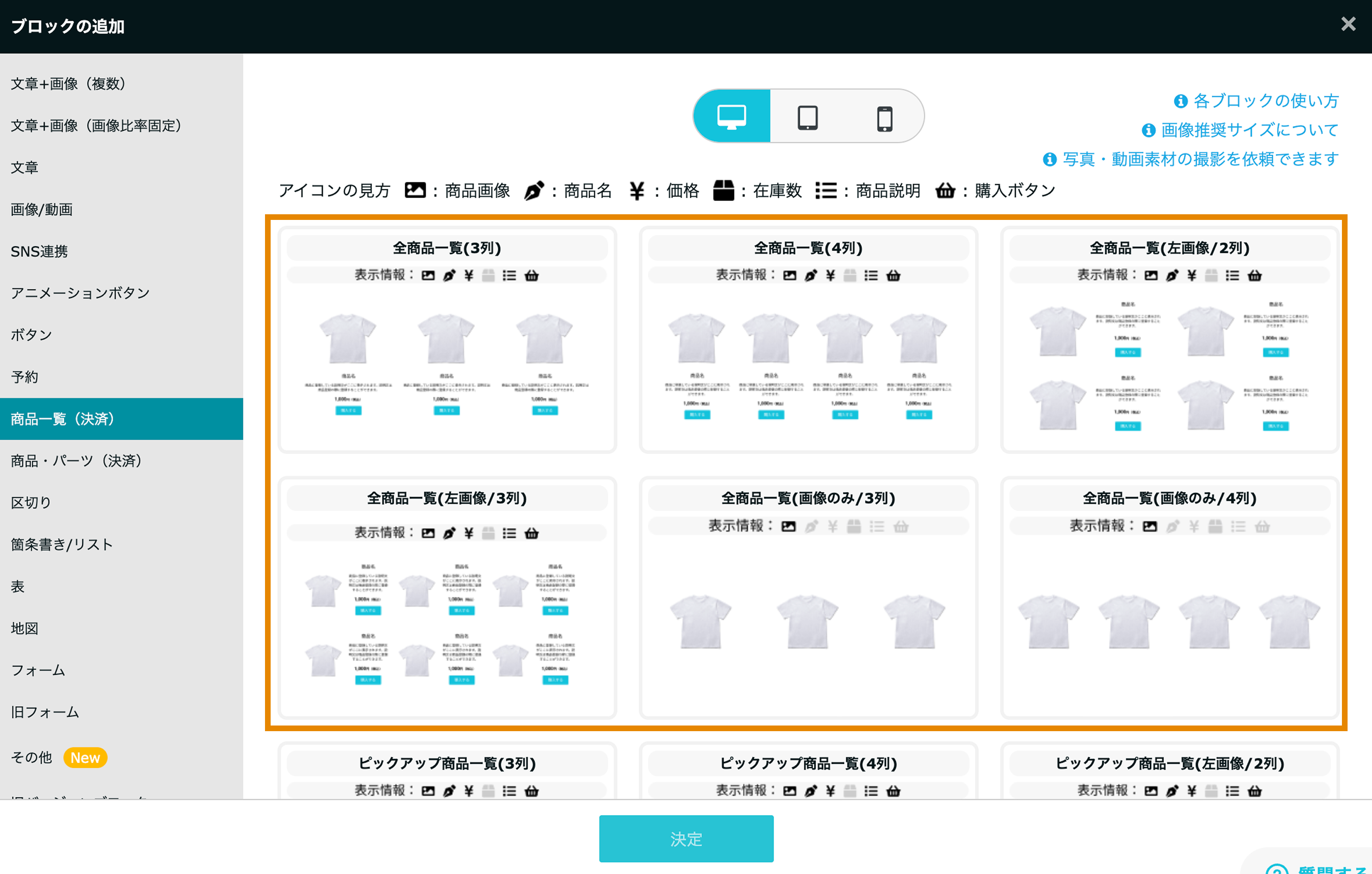Select 文章+画像（複数） category
1372x874 pixels.
pos(121,84)
